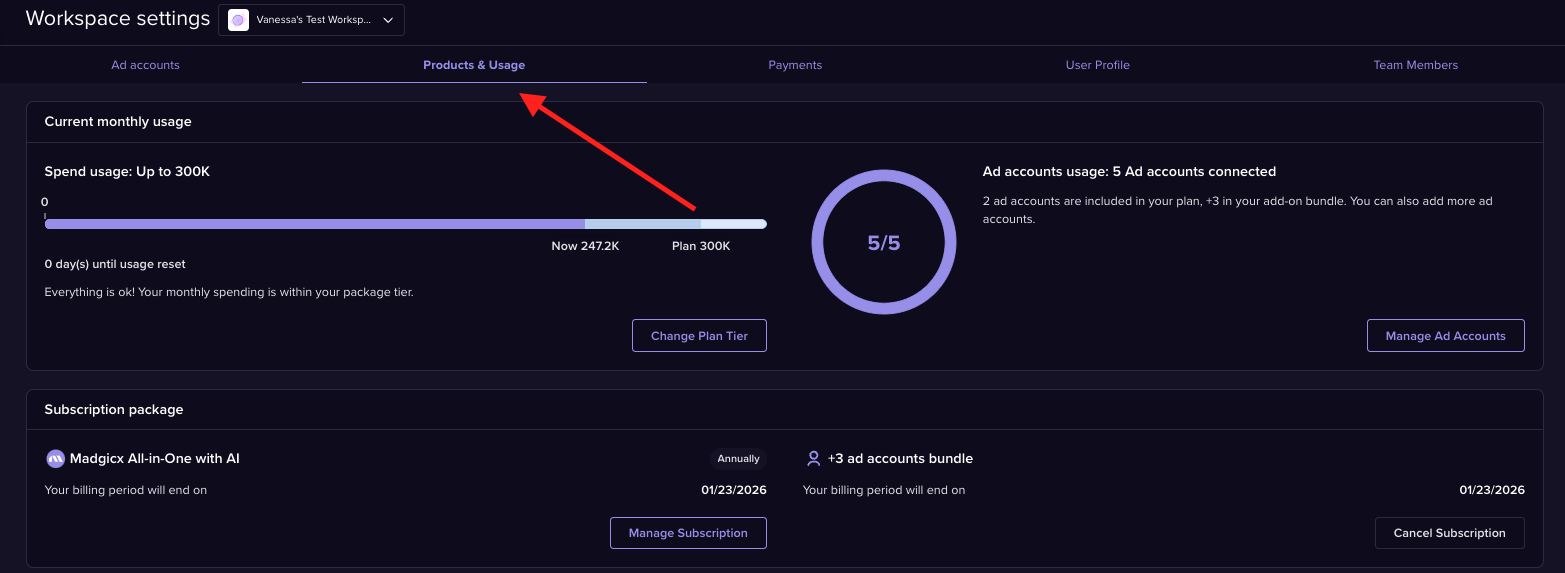
Task: Click 'Ad accounts usage: 5 Ad accounts connected'
Action: click(x=1129, y=172)
